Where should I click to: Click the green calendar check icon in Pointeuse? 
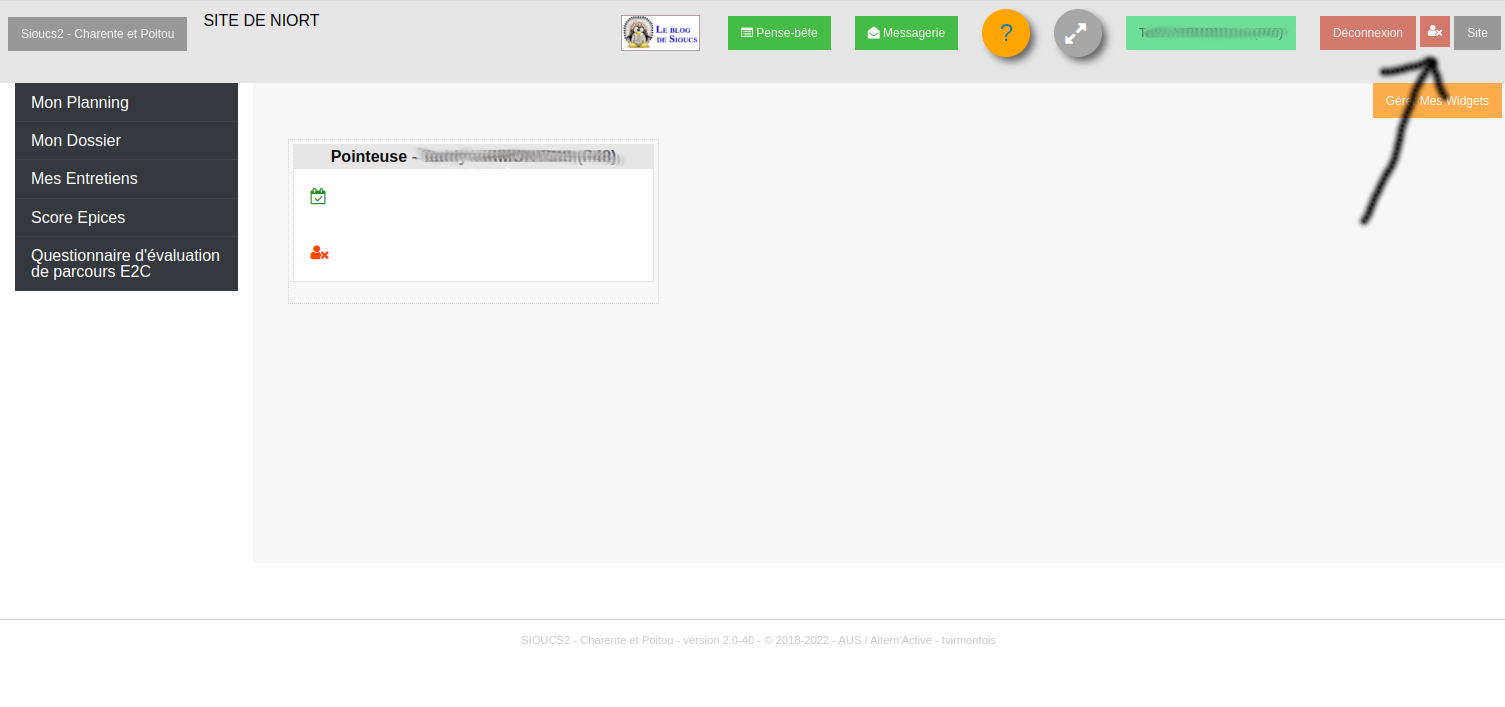(318, 196)
